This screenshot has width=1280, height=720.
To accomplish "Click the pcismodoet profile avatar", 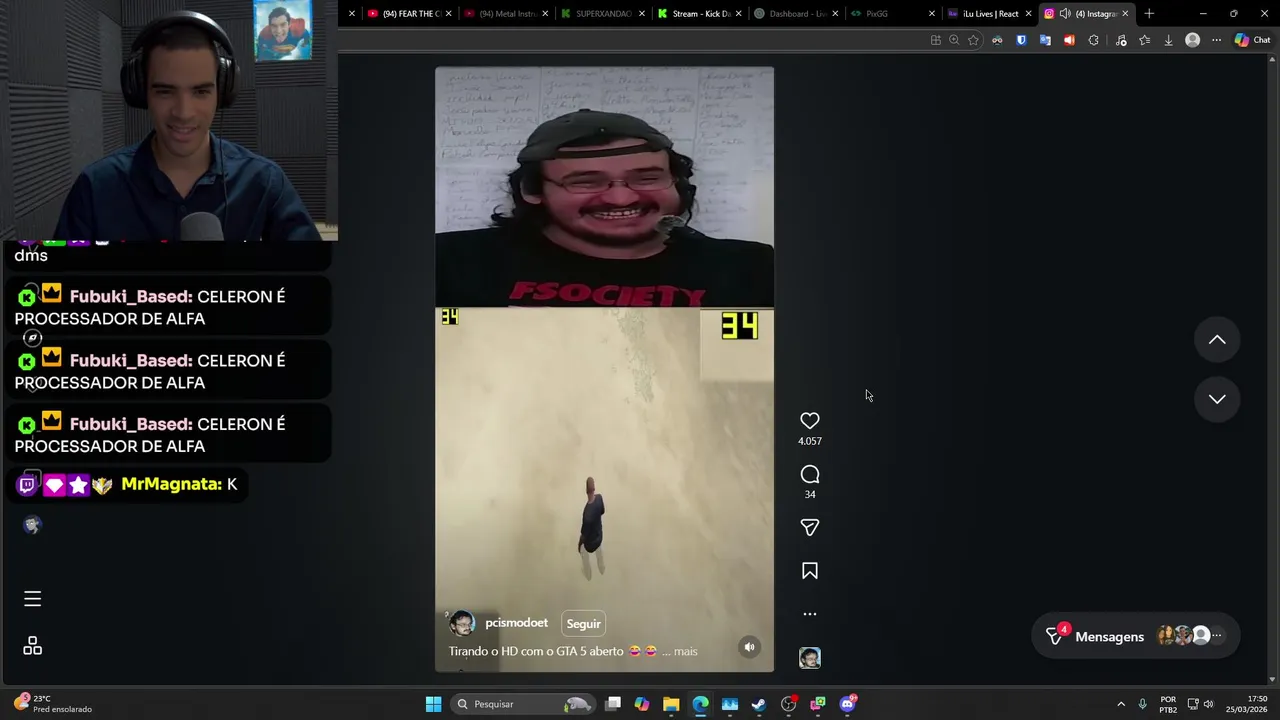I will pyautogui.click(x=462, y=624).
